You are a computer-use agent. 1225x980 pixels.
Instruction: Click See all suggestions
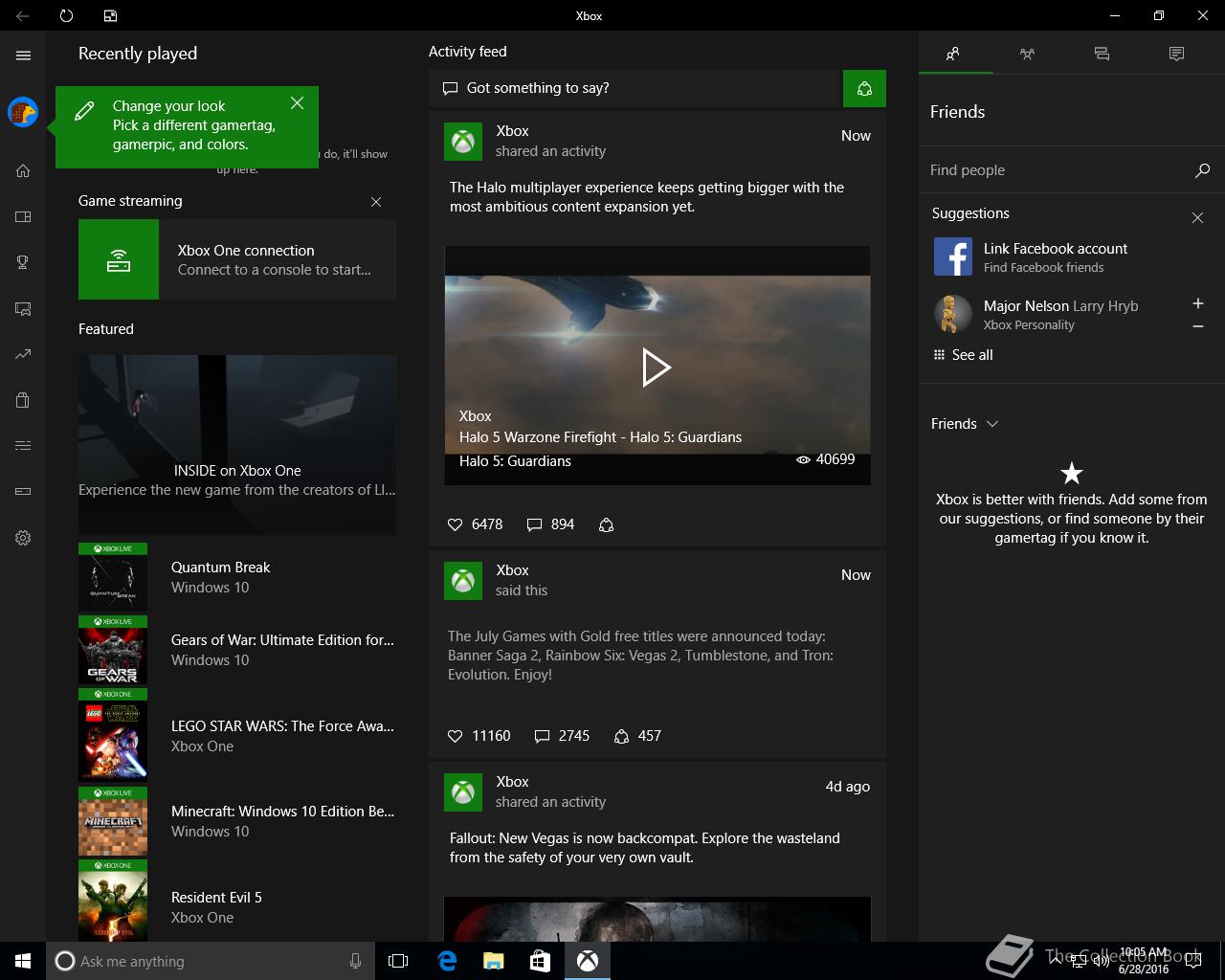[963, 355]
